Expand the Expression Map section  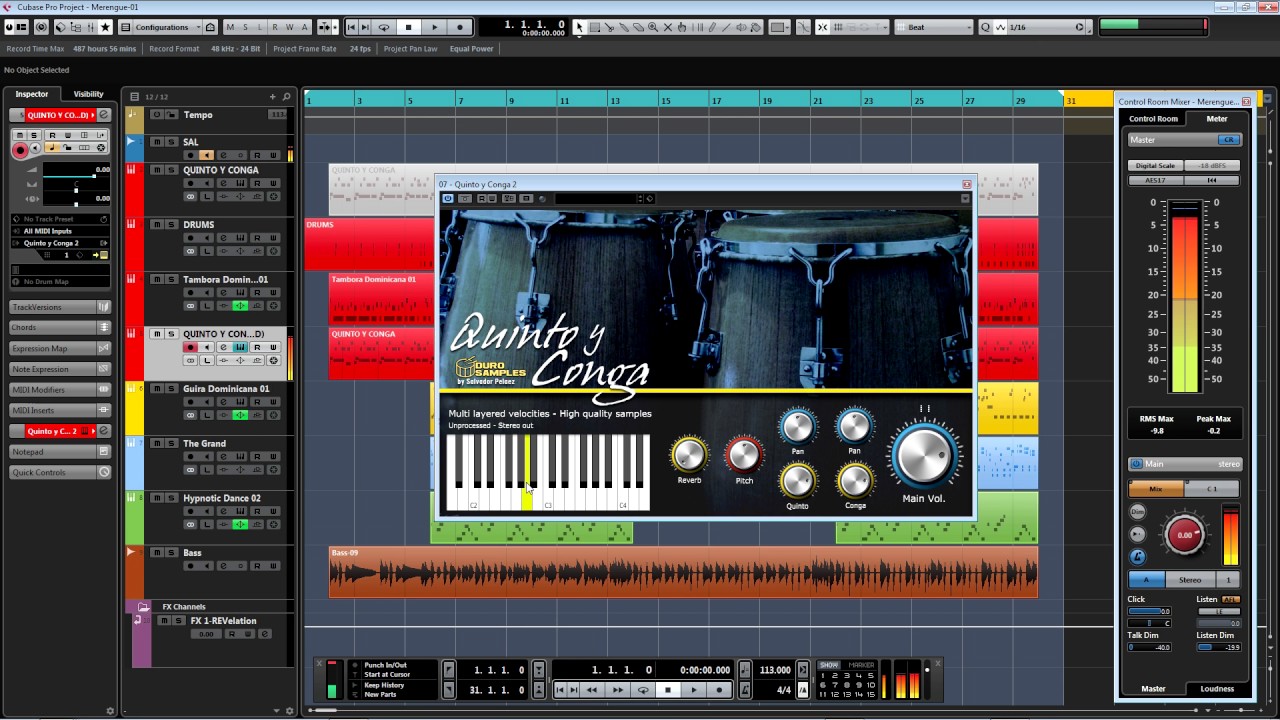[60, 348]
